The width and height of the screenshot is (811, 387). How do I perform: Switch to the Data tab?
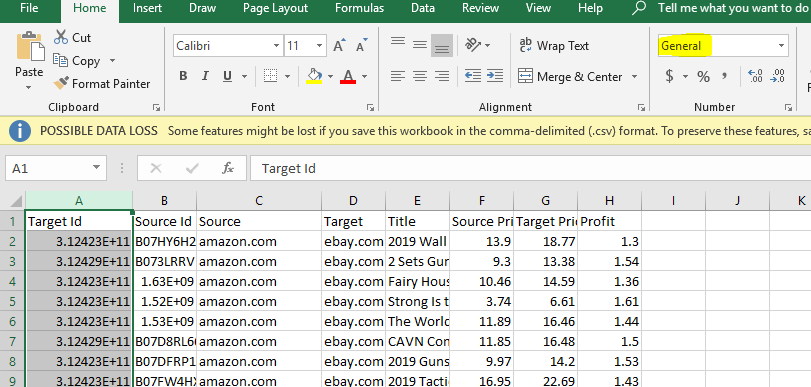click(x=423, y=8)
